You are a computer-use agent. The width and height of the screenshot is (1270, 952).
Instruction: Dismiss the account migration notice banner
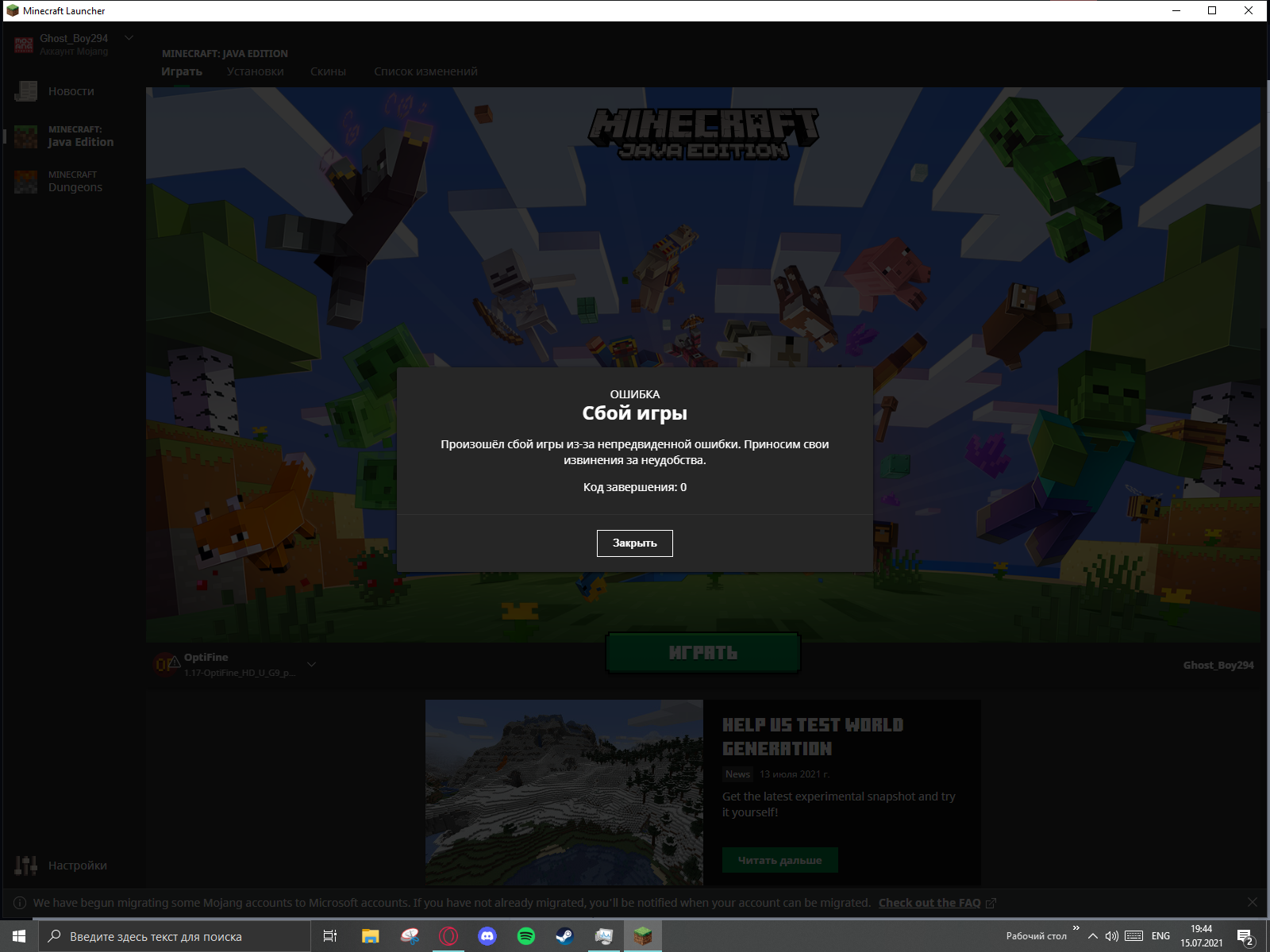1252,902
